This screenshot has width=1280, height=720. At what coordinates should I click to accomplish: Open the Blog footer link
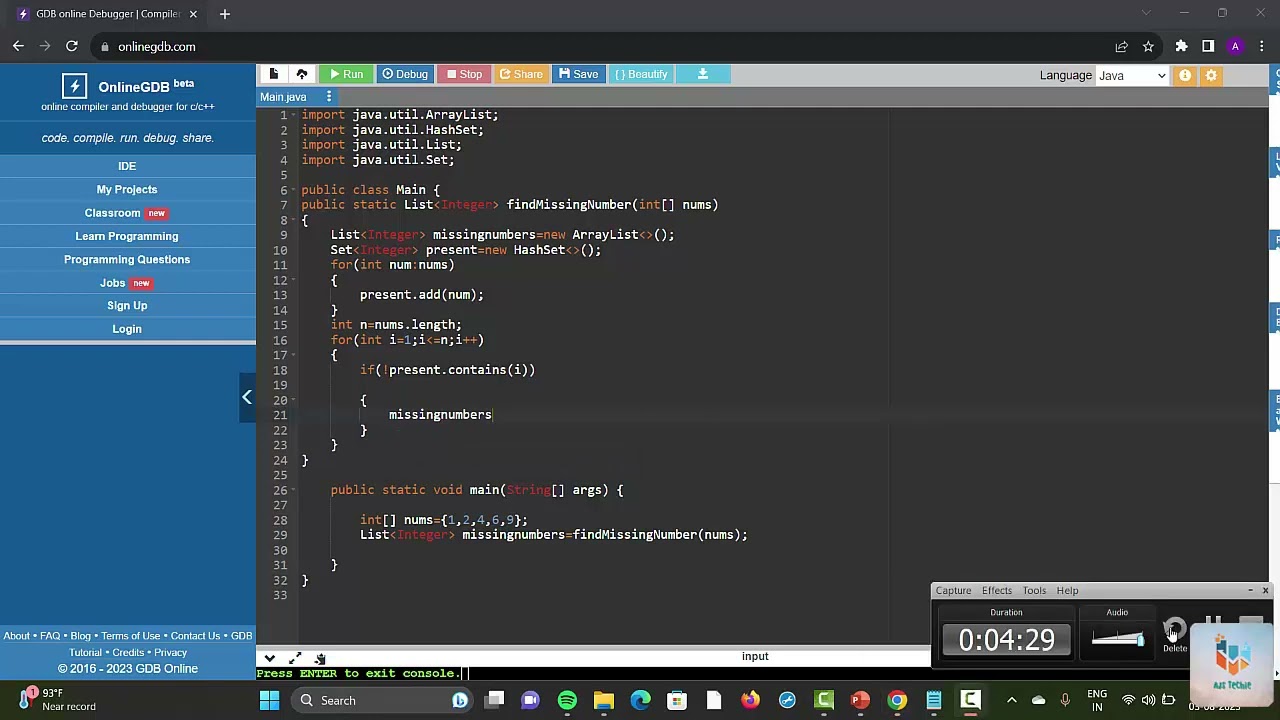pyautogui.click(x=81, y=636)
